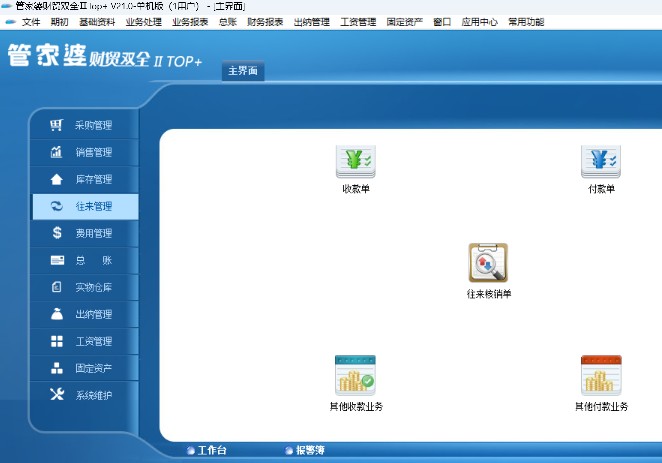The height and width of the screenshot is (463, 662).
Task: Open the 期初 menu
Action: tap(59, 22)
